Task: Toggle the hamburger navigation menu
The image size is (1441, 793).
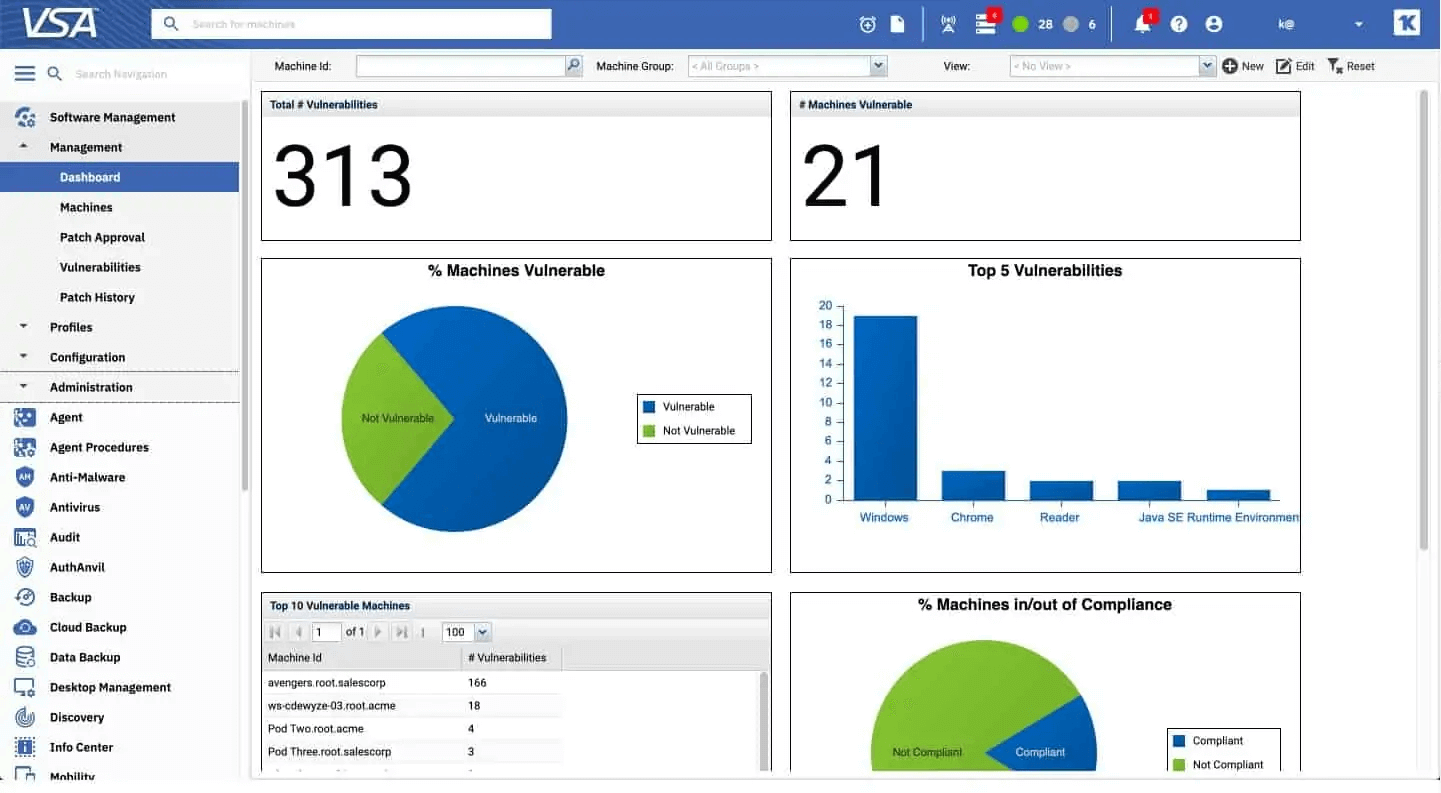Action: [x=25, y=74]
